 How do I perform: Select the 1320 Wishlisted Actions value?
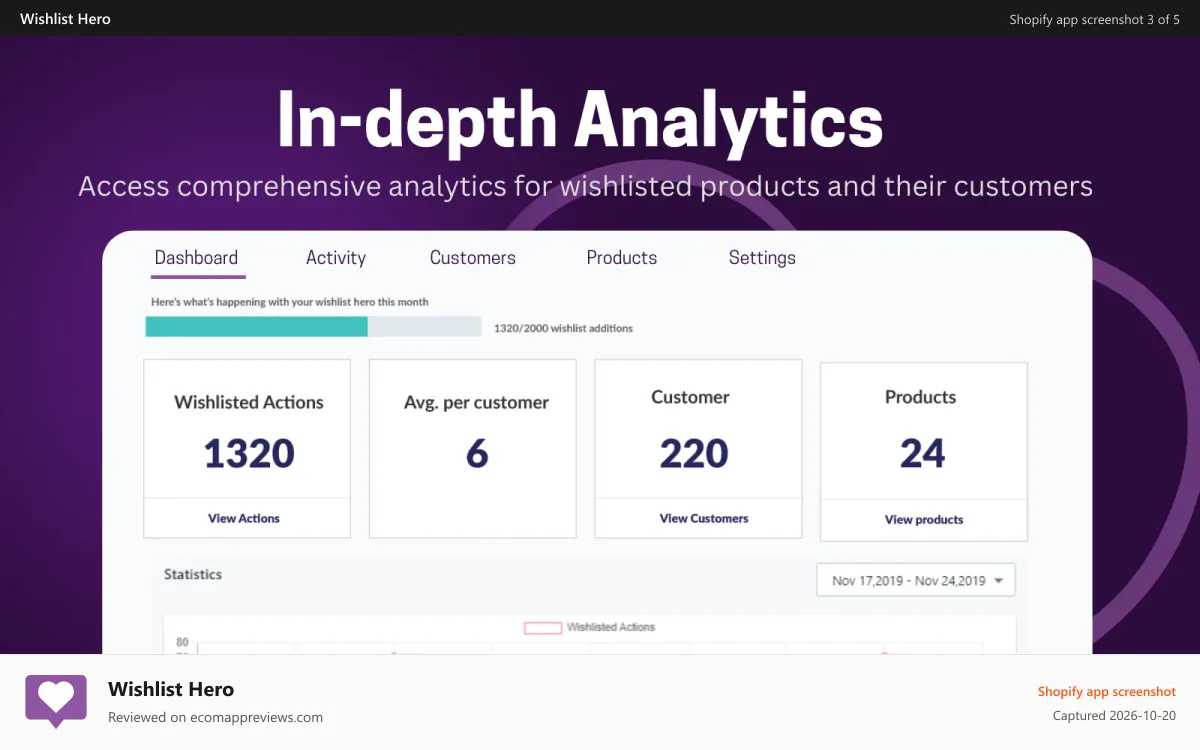click(x=249, y=454)
